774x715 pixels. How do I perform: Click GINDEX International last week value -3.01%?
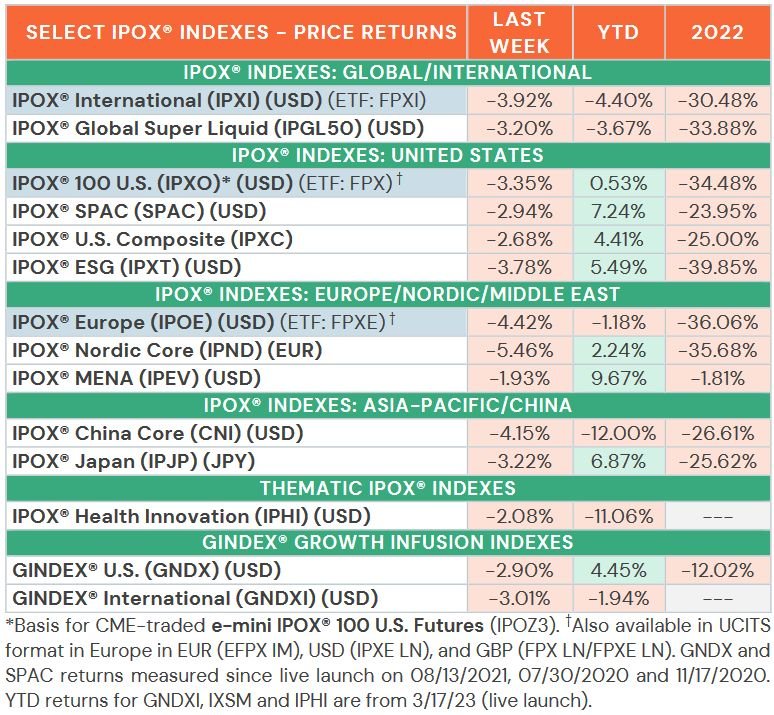[x=520, y=599]
